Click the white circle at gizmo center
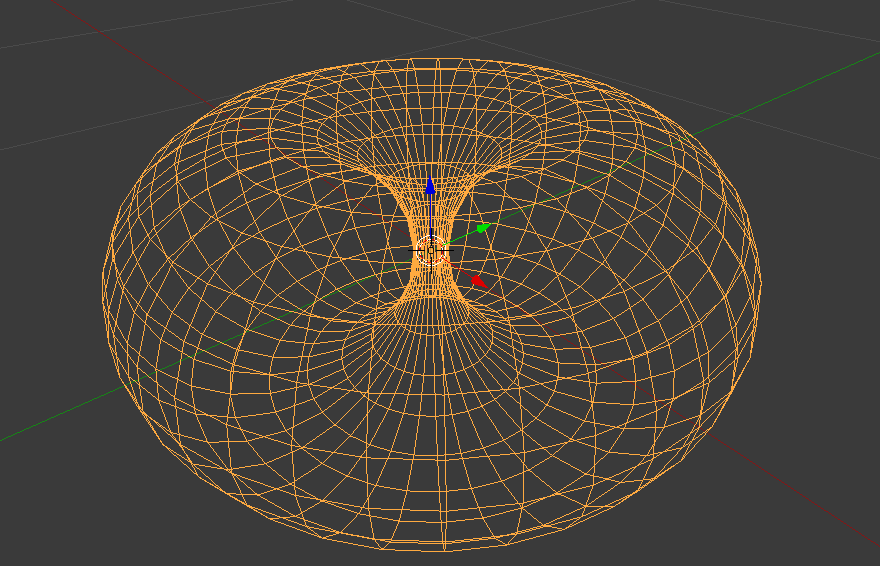880x566 pixels. click(x=430, y=254)
